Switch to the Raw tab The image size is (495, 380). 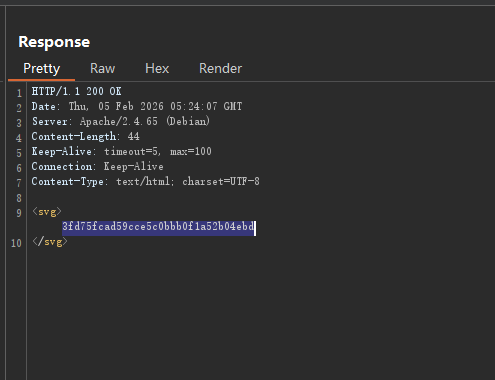tap(102, 69)
